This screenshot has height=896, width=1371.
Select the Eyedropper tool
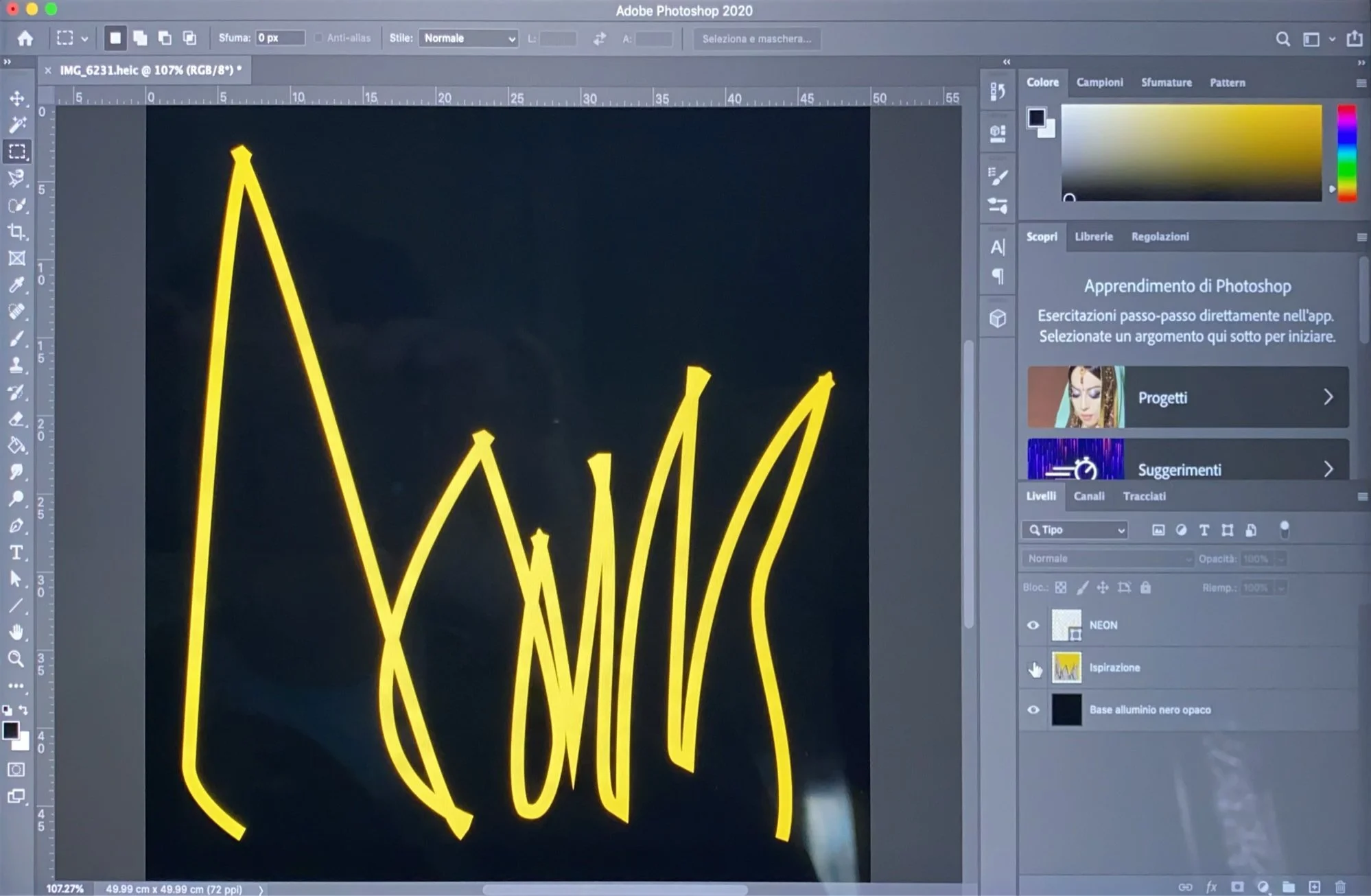pos(17,285)
